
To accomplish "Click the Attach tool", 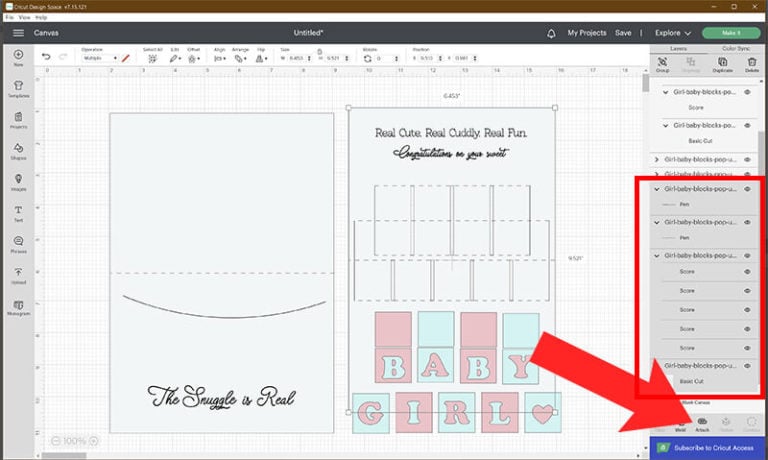I will tap(702, 424).
